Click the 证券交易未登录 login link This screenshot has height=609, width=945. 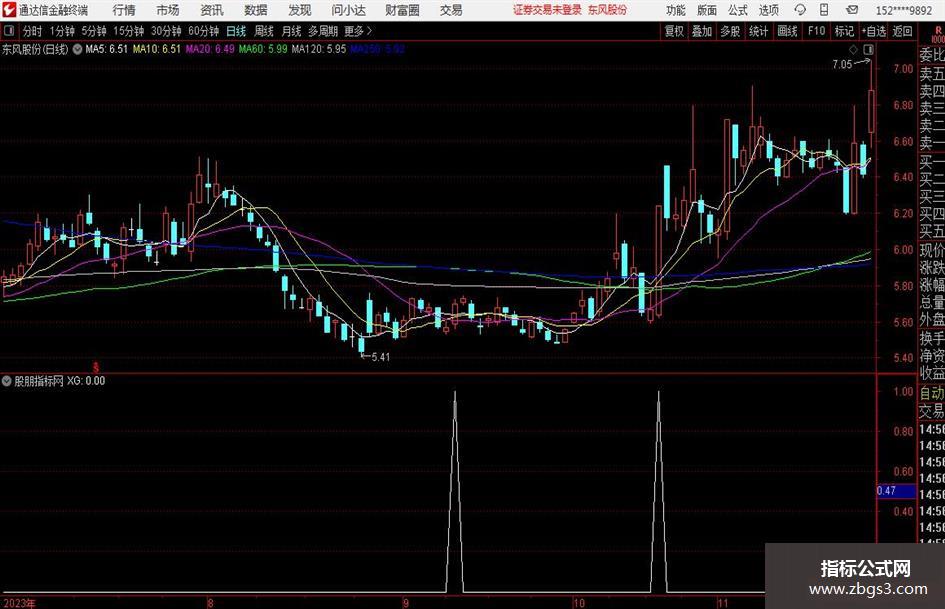tap(547, 10)
